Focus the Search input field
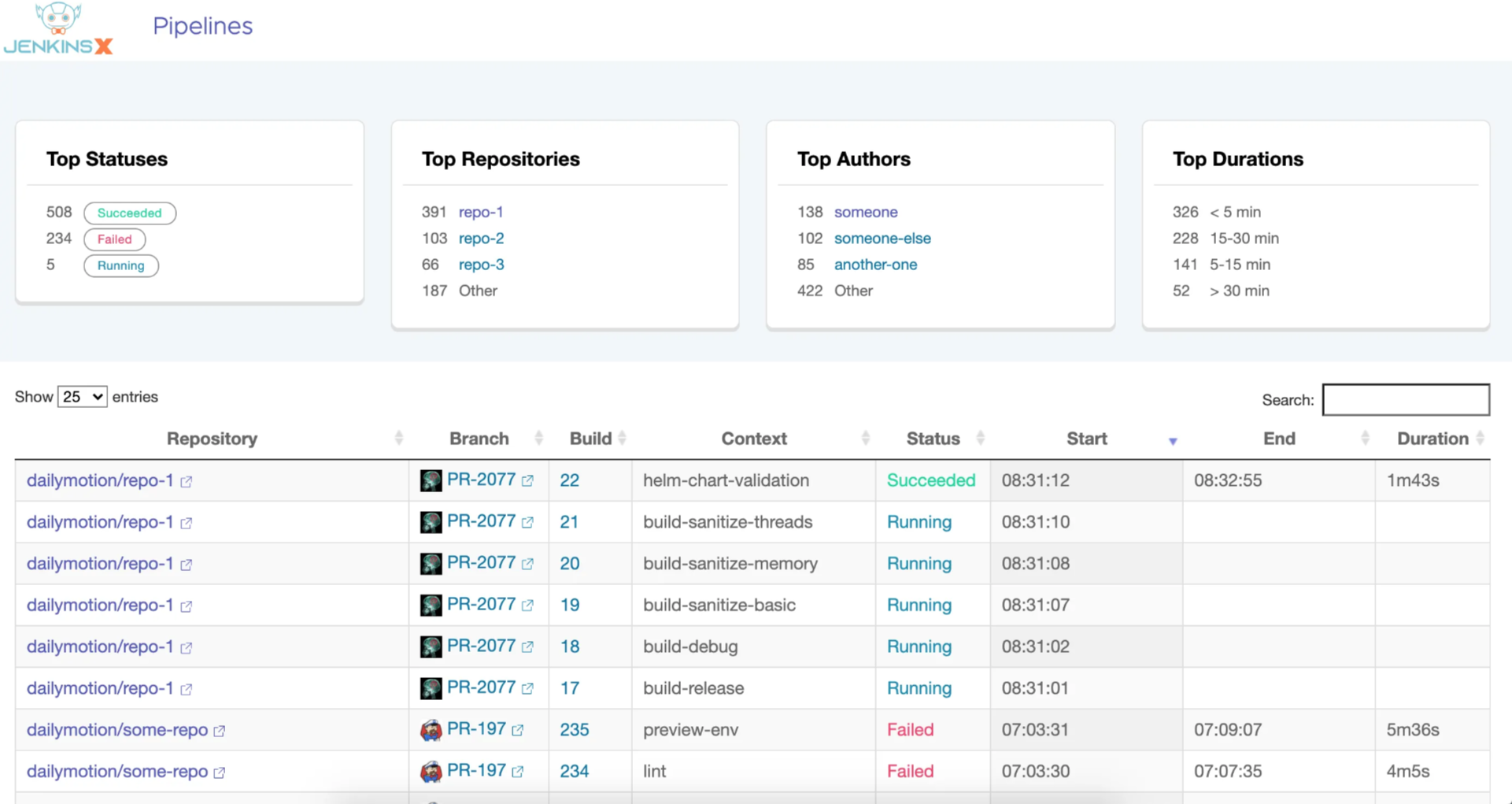1512x804 pixels. 1406,399
